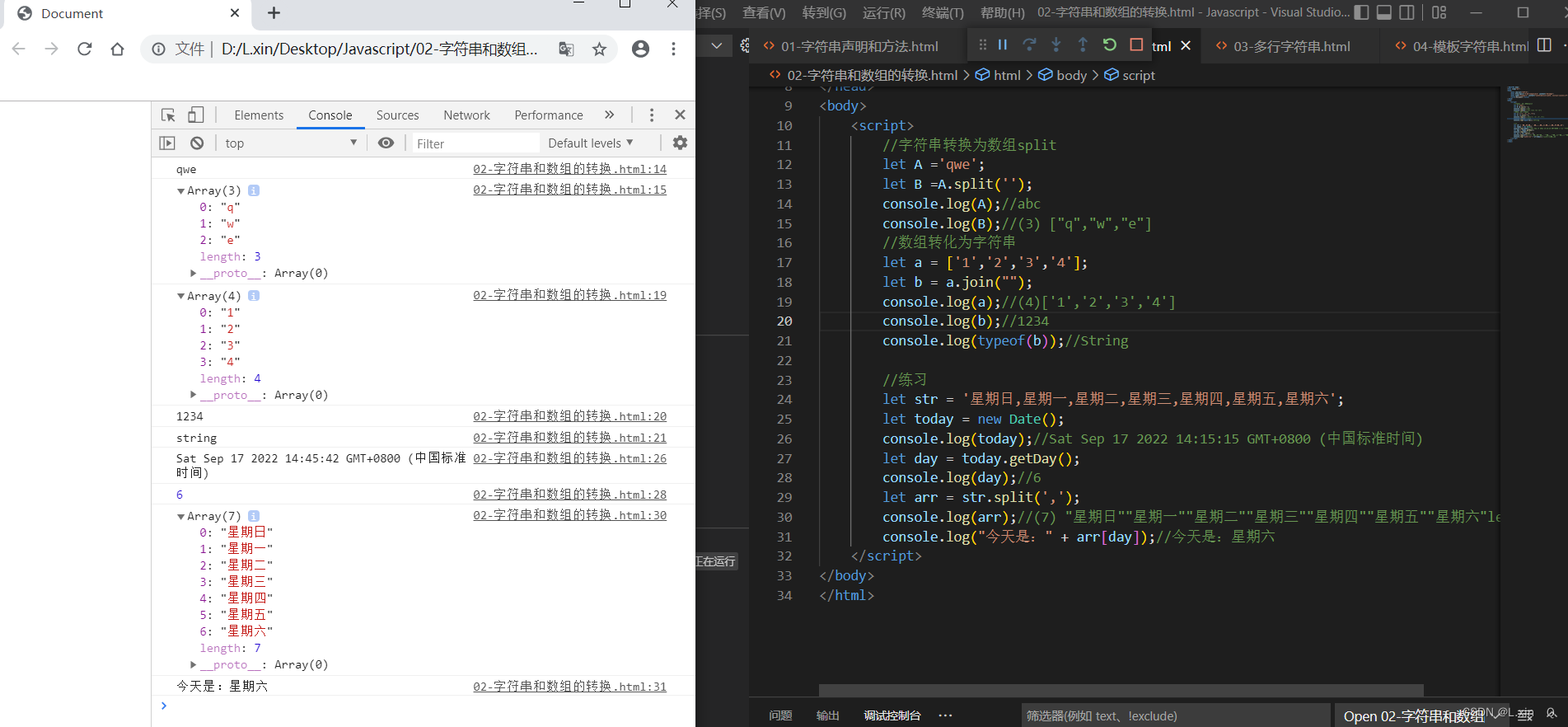Bookmark this page with the star icon

599,49
